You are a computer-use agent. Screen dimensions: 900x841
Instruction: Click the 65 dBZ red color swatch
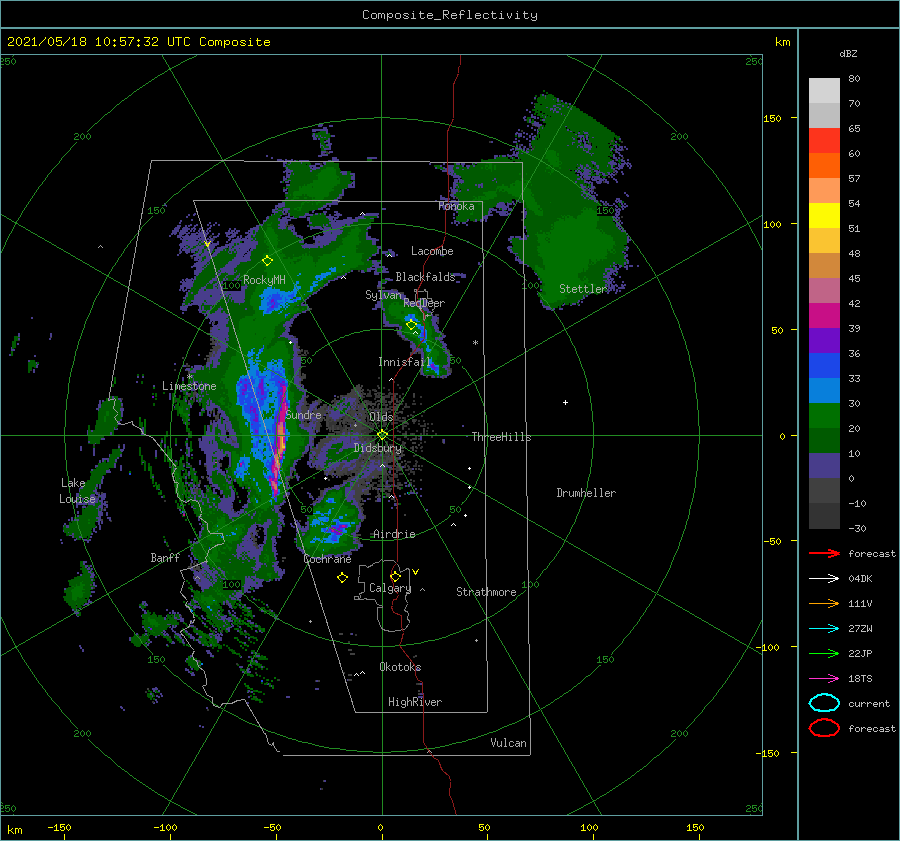(x=824, y=140)
